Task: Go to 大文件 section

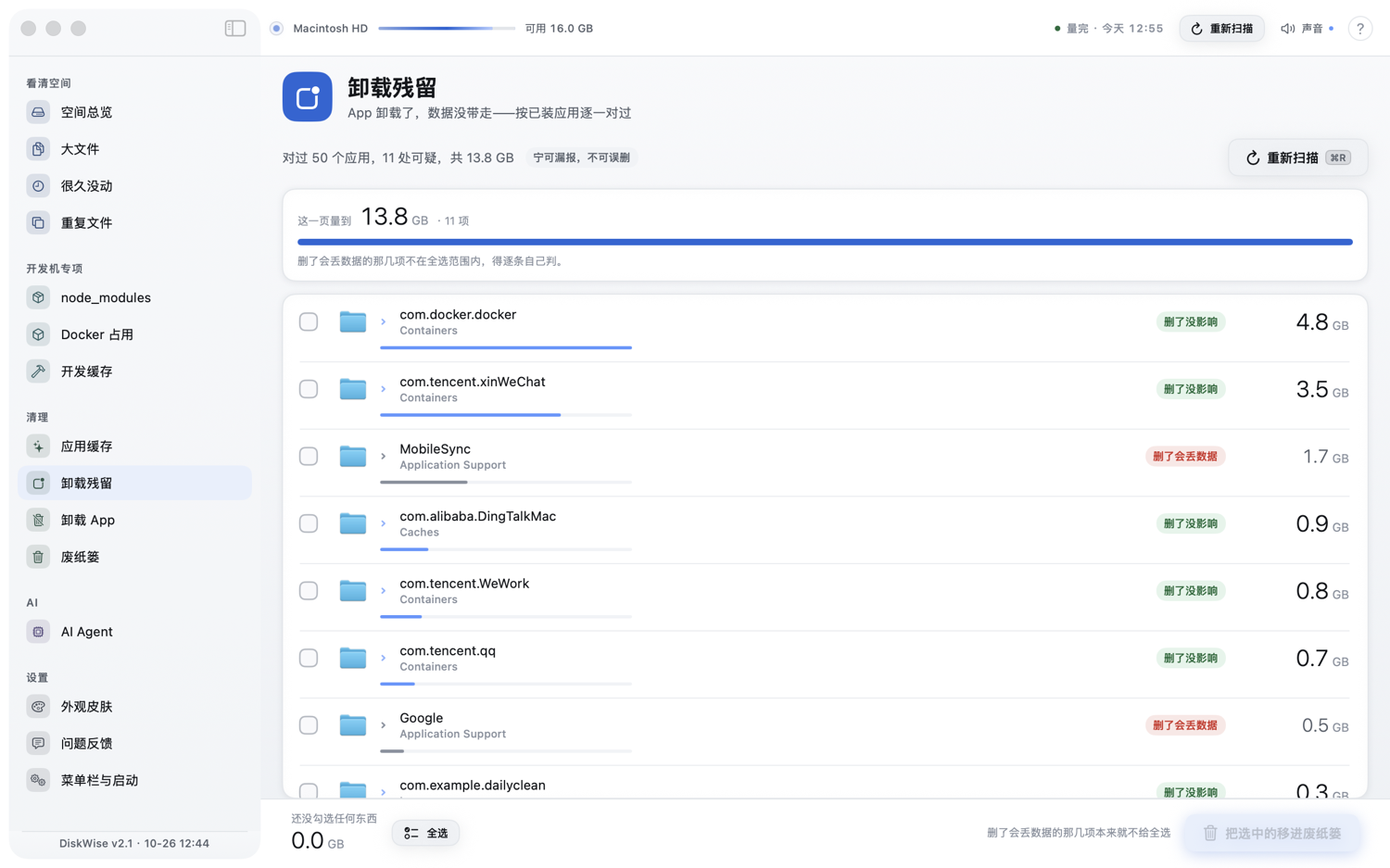Action: pyautogui.click(x=134, y=149)
